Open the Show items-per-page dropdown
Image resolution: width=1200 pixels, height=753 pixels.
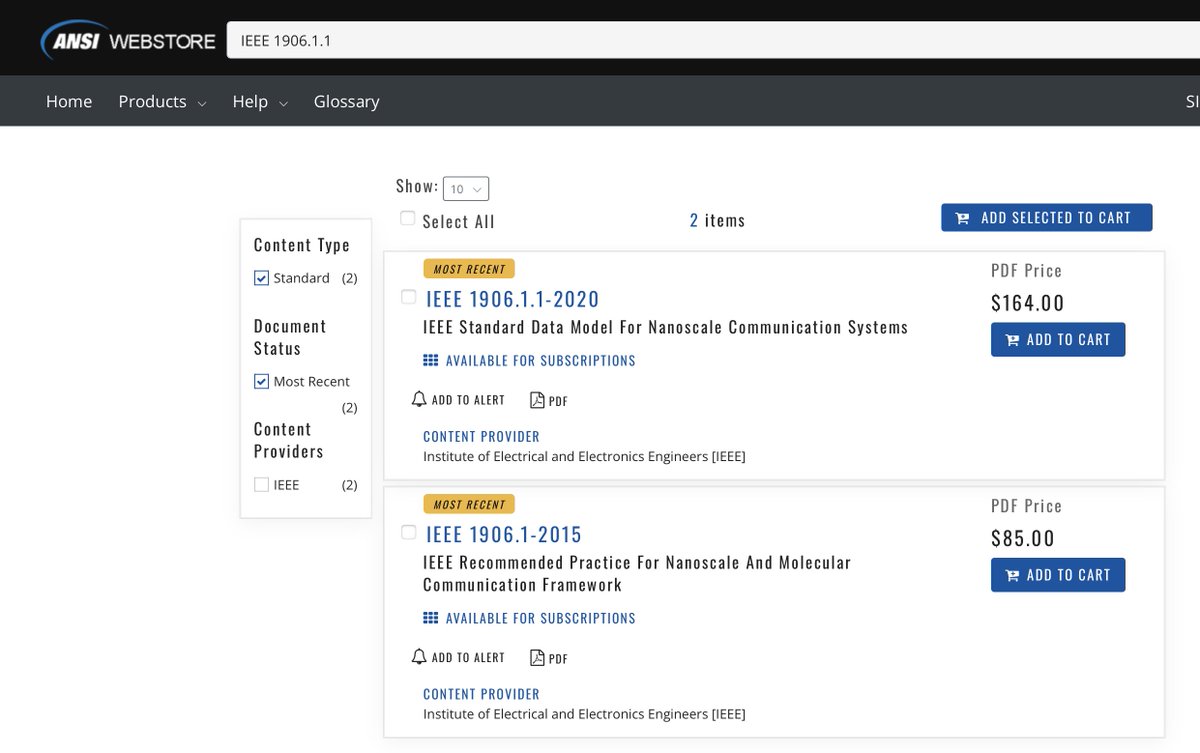(466, 189)
